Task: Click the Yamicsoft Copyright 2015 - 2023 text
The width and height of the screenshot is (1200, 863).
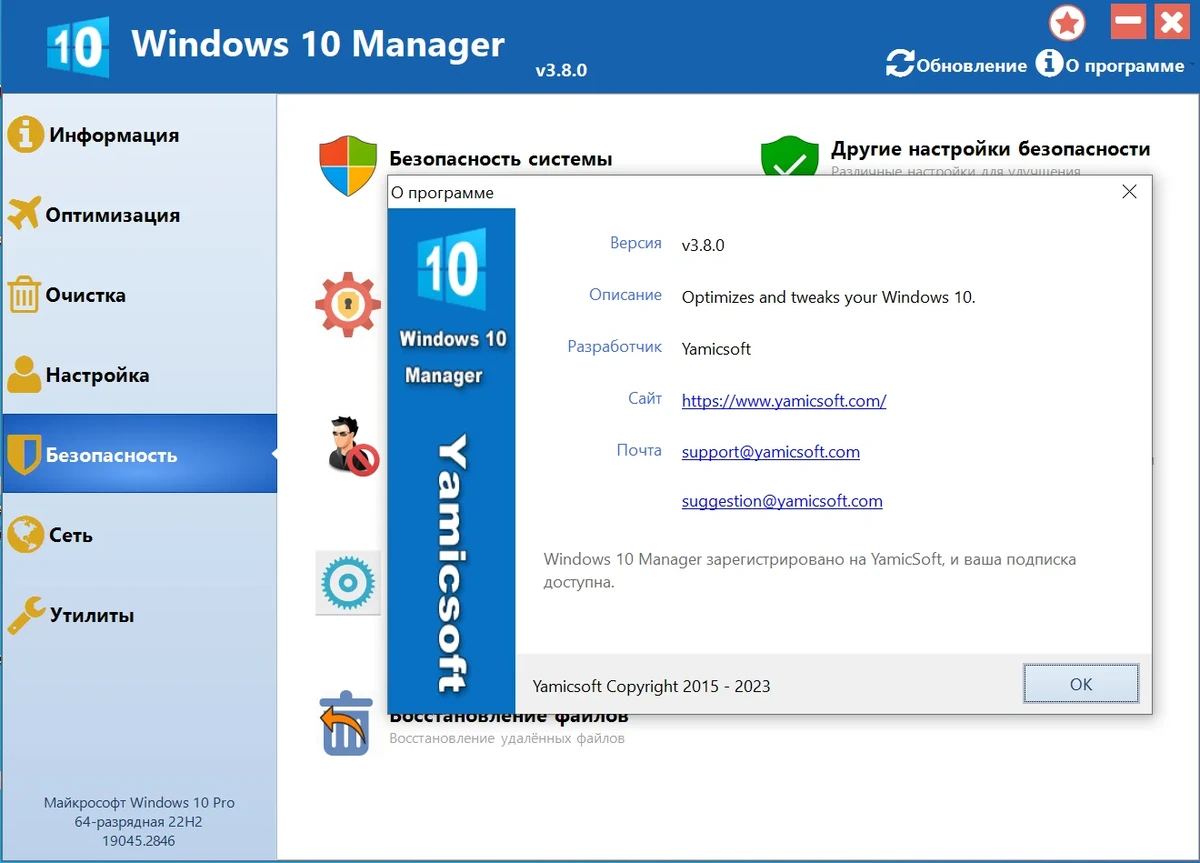Action: click(652, 686)
